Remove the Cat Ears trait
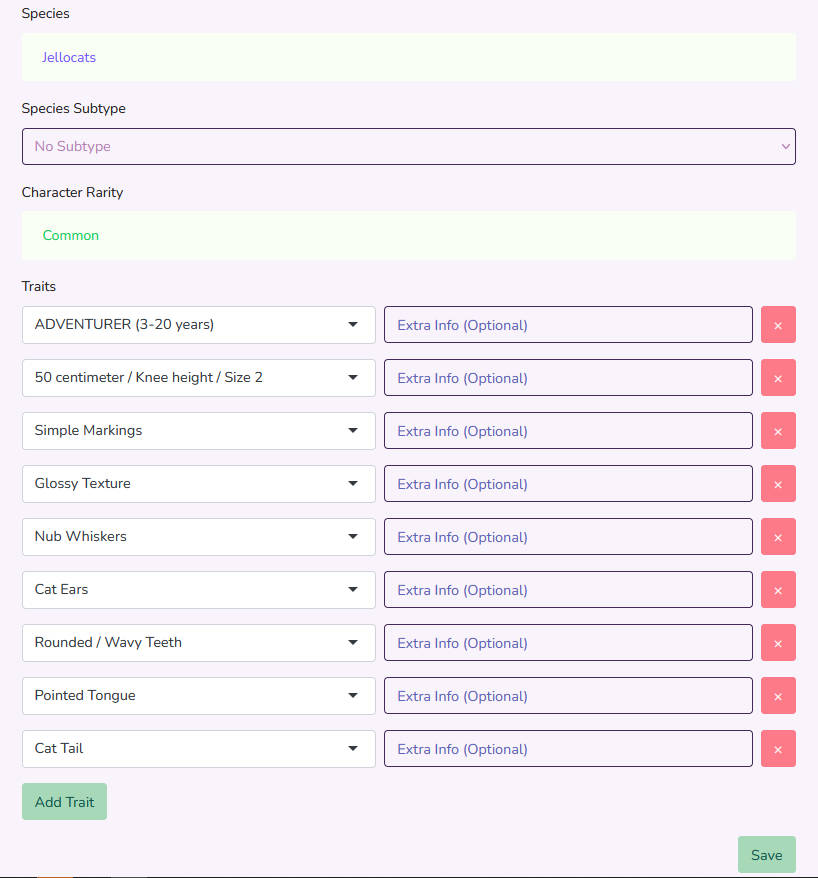Viewport: 818px width, 878px height. pos(778,590)
